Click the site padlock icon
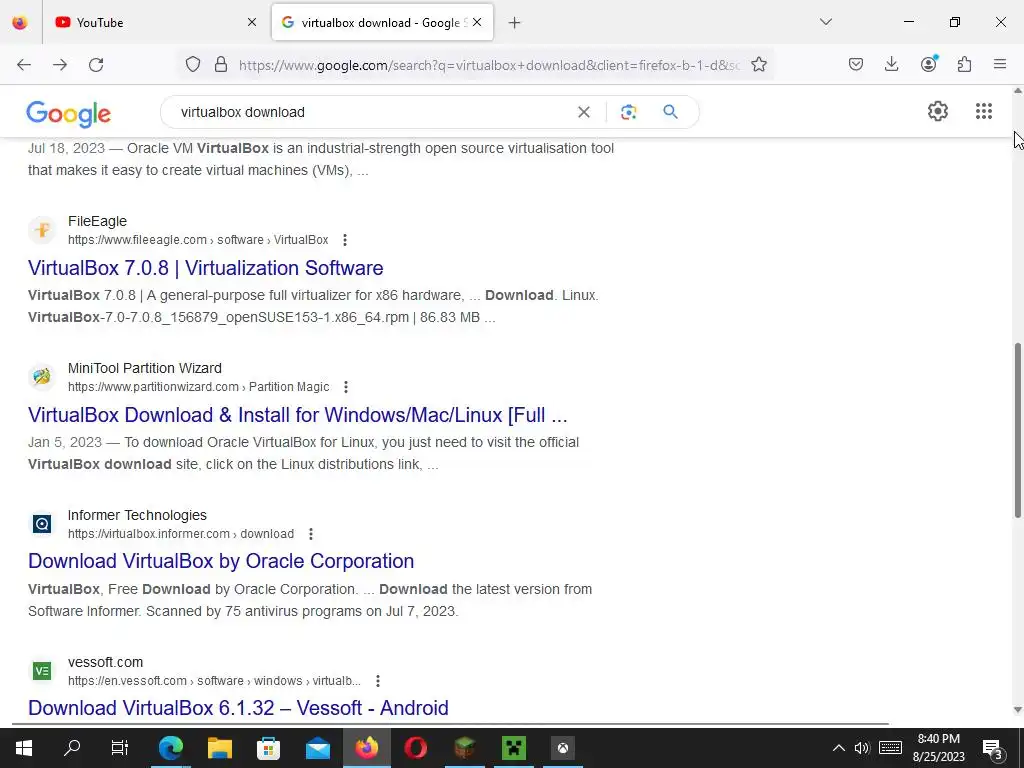 [221, 65]
